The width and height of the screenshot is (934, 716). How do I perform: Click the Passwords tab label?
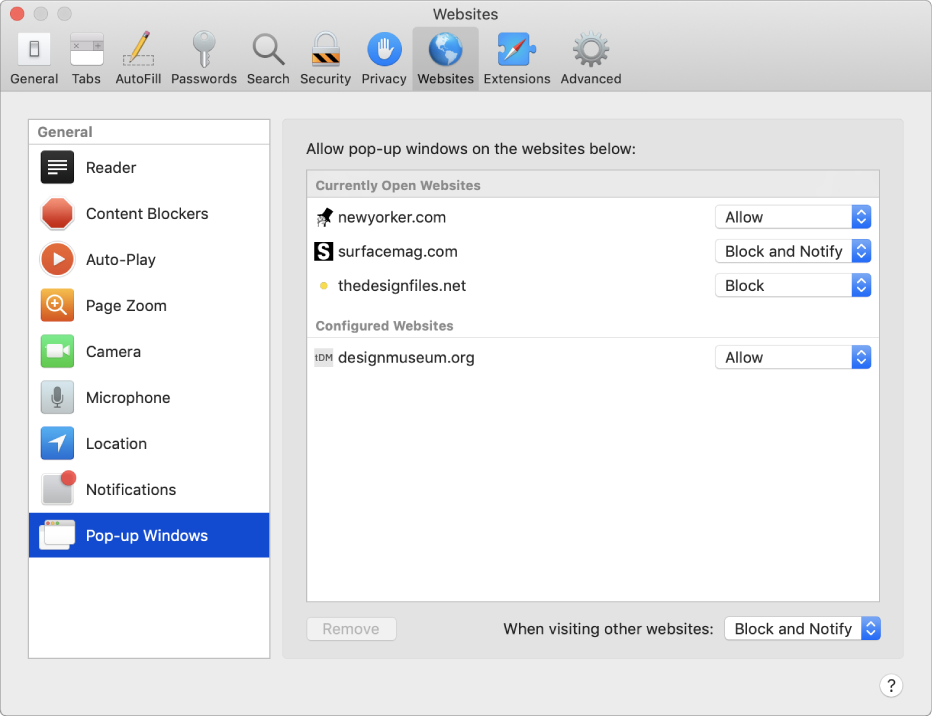pos(204,79)
